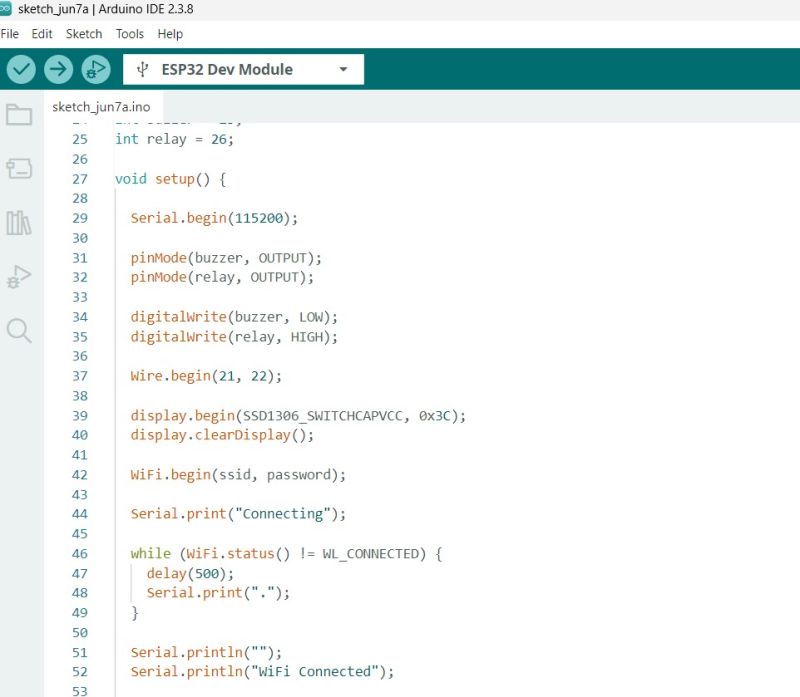Click the closing brace on line 49
This screenshot has width=800, height=697.
point(135,613)
